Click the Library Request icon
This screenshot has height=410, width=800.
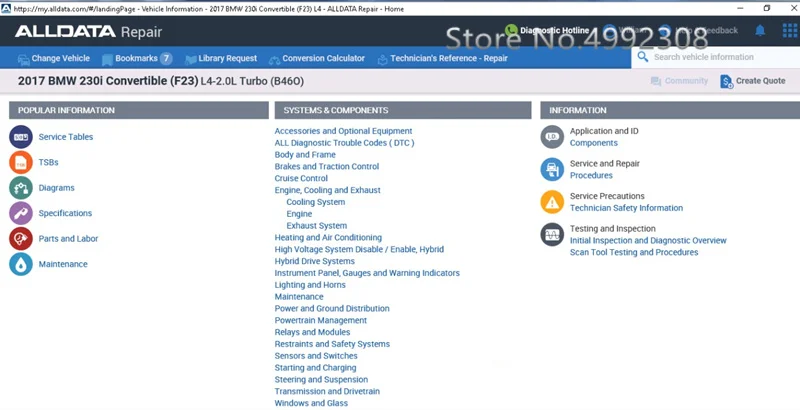(191, 60)
